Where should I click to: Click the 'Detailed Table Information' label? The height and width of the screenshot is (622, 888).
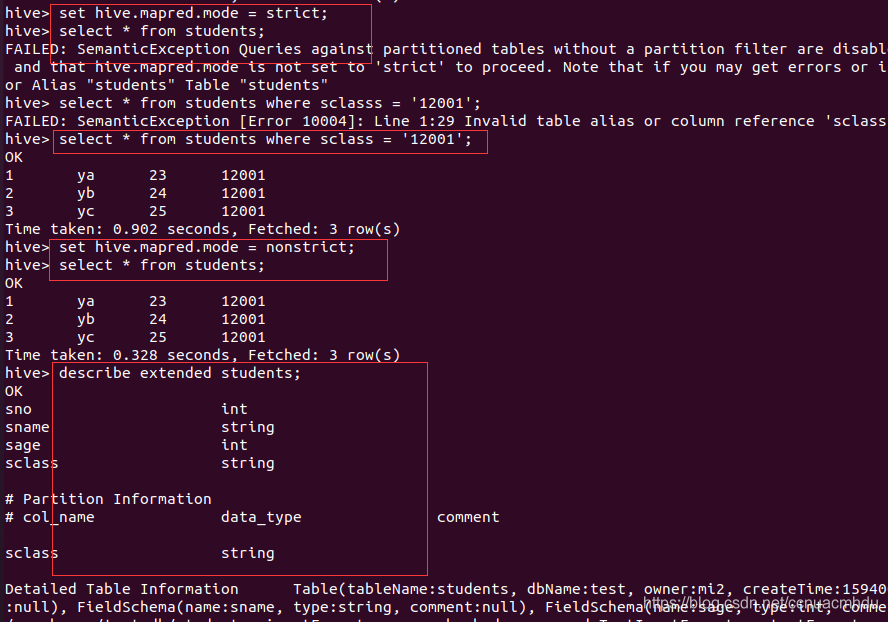[122, 589]
